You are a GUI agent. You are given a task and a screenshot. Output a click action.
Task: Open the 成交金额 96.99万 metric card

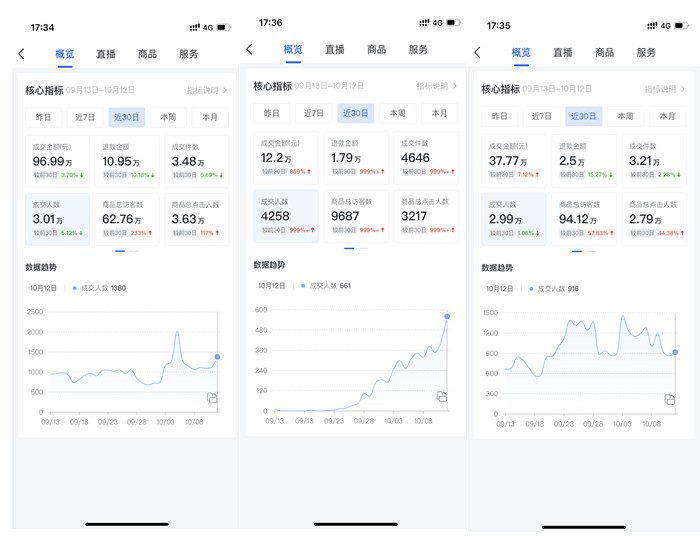click(x=58, y=161)
